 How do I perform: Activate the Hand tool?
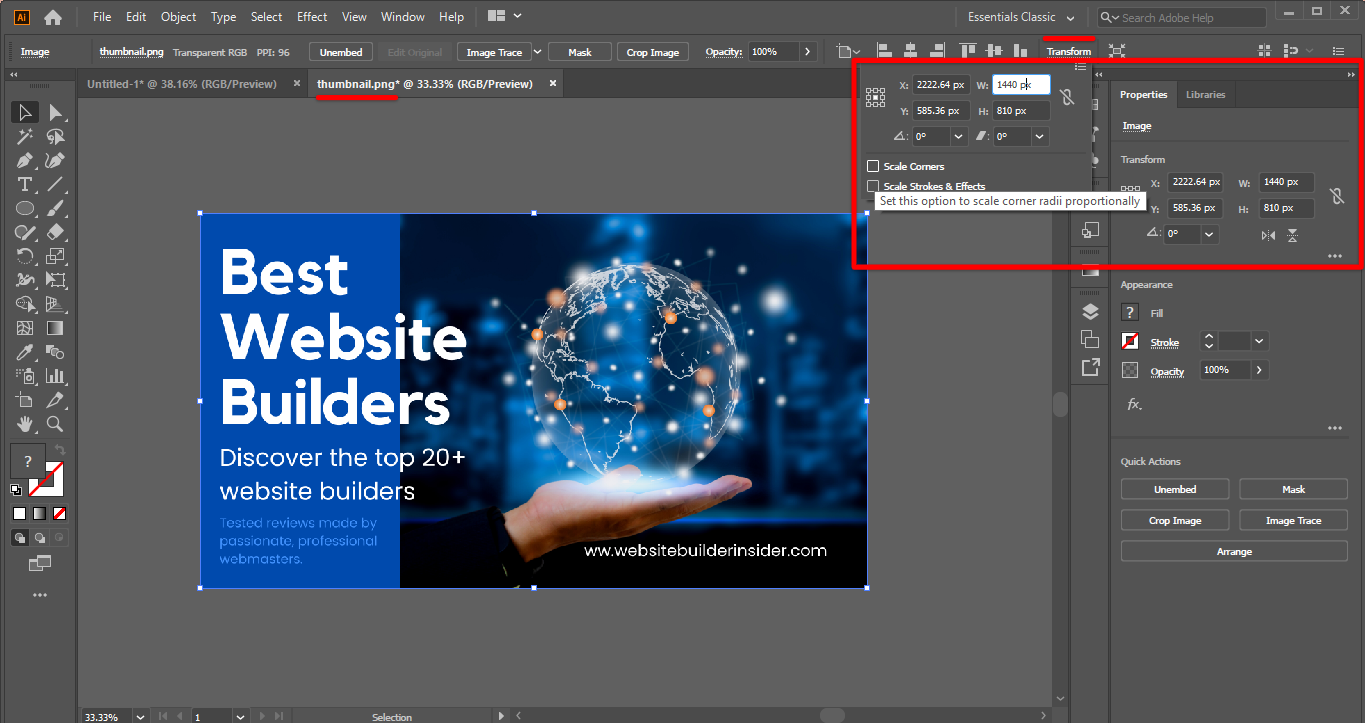tap(24, 424)
